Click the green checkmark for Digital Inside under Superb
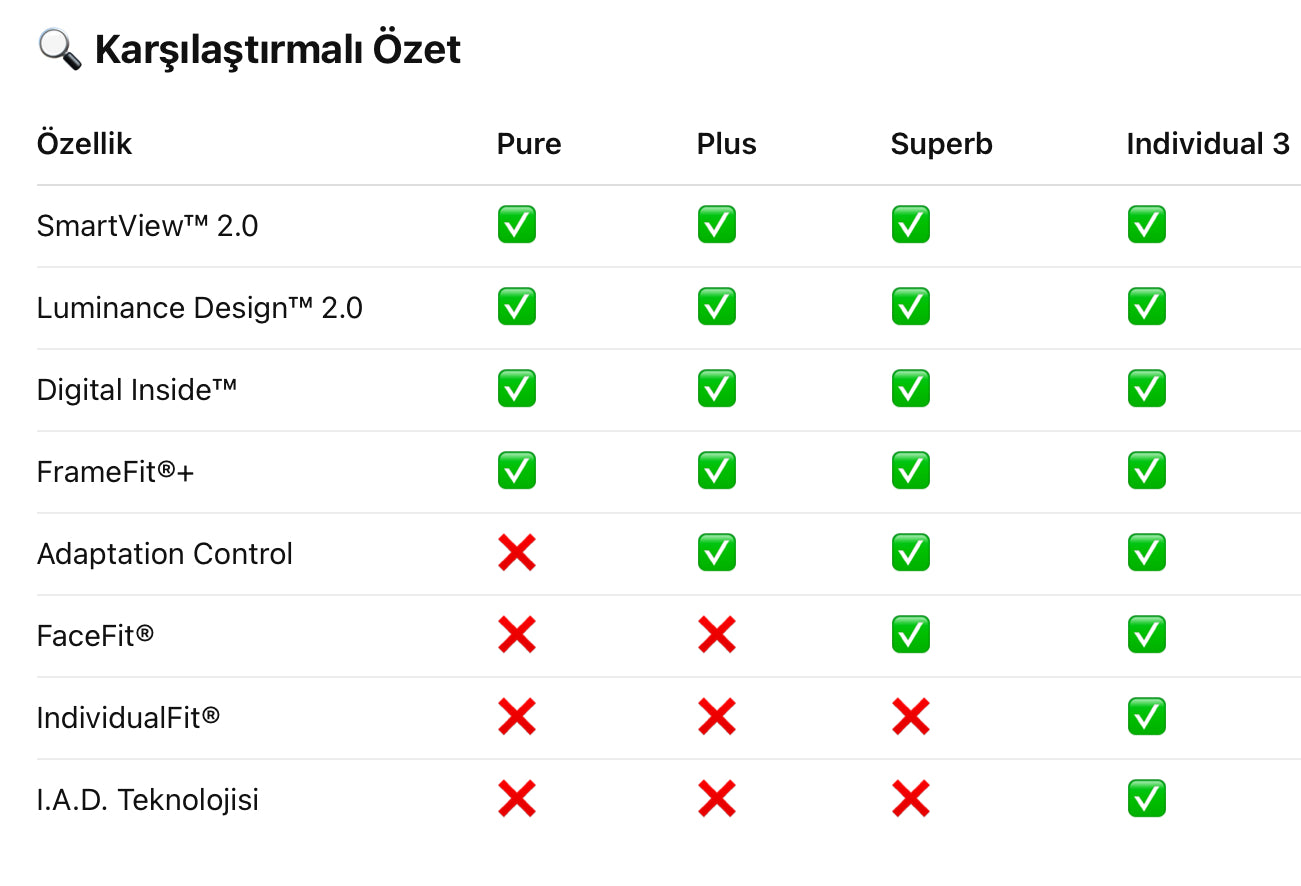Screen dimensions: 1301x886 [910, 389]
